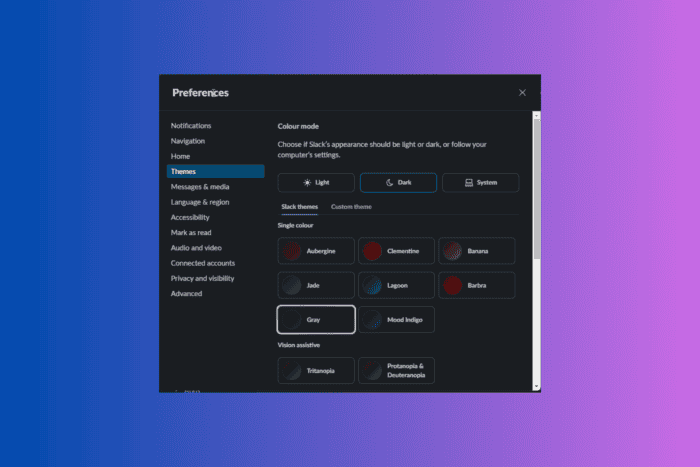This screenshot has height=467, width=700.
Task: Select Themes in the sidebar
Action: tap(216, 171)
